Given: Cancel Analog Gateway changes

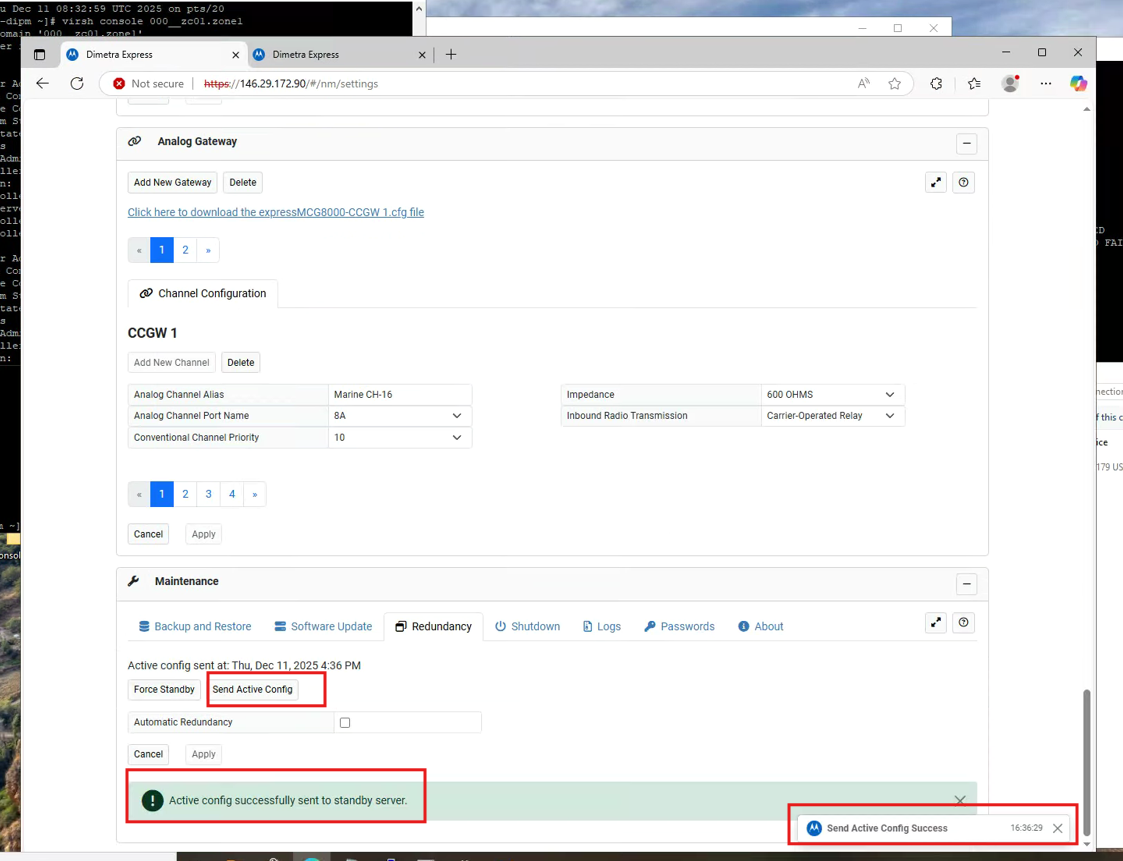Looking at the screenshot, I should coord(148,534).
